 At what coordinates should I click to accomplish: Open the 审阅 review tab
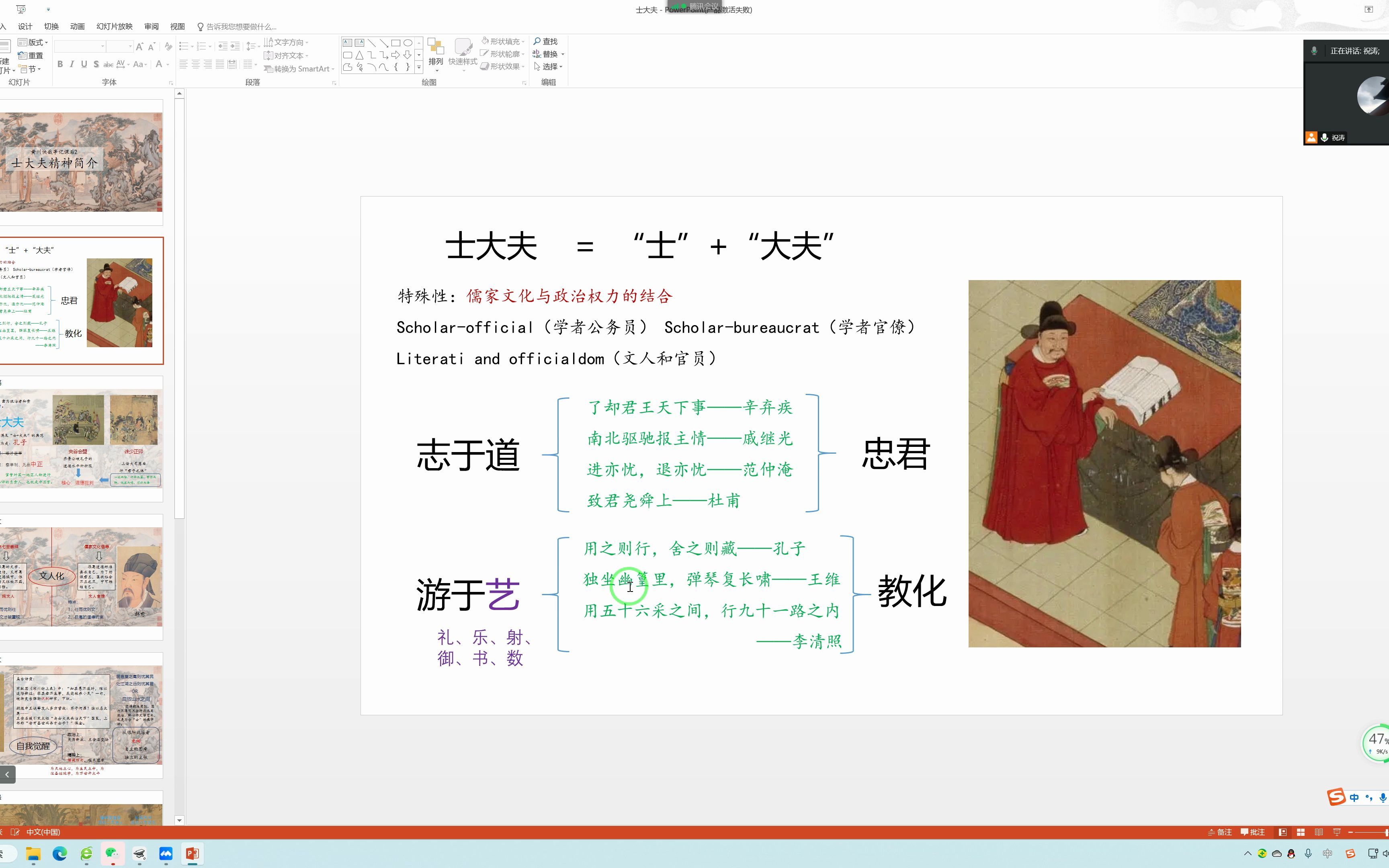coord(152,27)
